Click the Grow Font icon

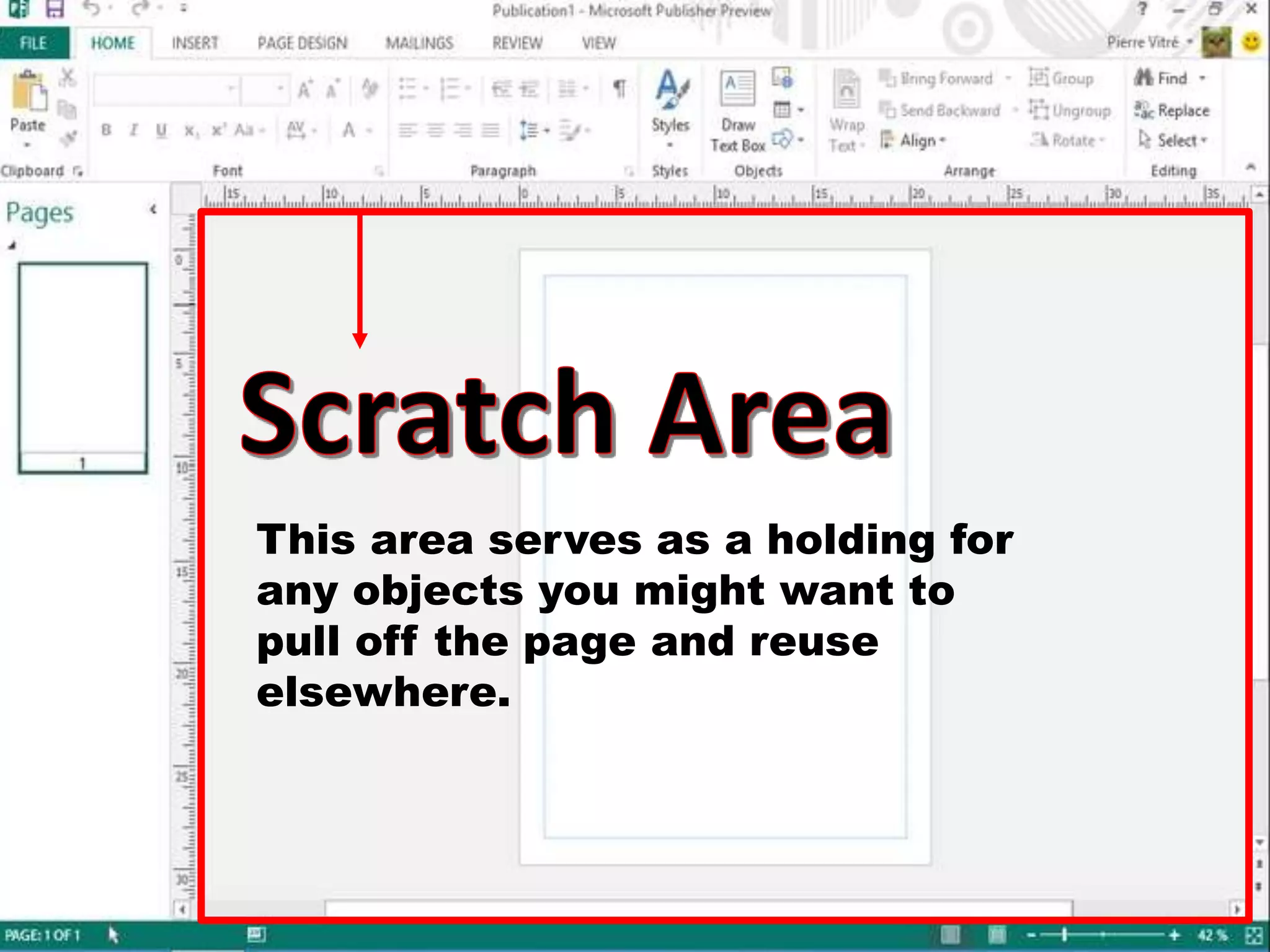(305, 89)
